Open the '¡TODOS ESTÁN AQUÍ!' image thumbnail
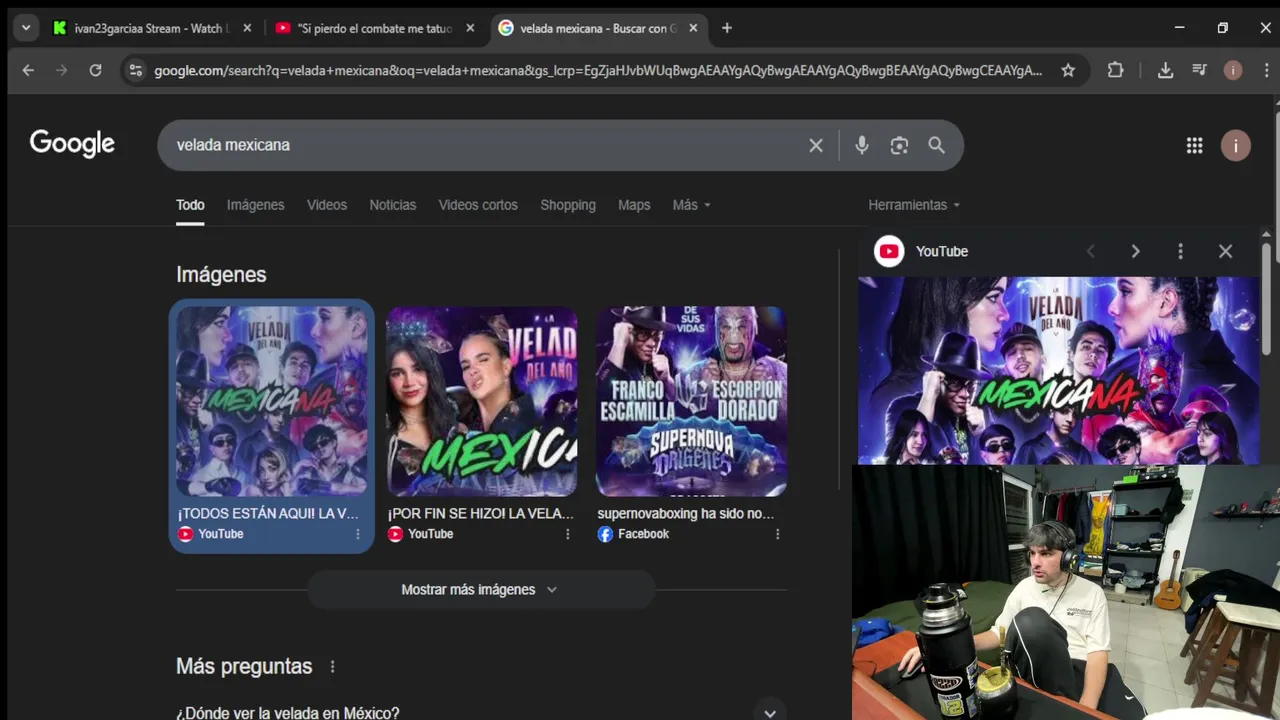Viewport: 1280px width, 720px height. pyautogui.click(x=271, y=401)
